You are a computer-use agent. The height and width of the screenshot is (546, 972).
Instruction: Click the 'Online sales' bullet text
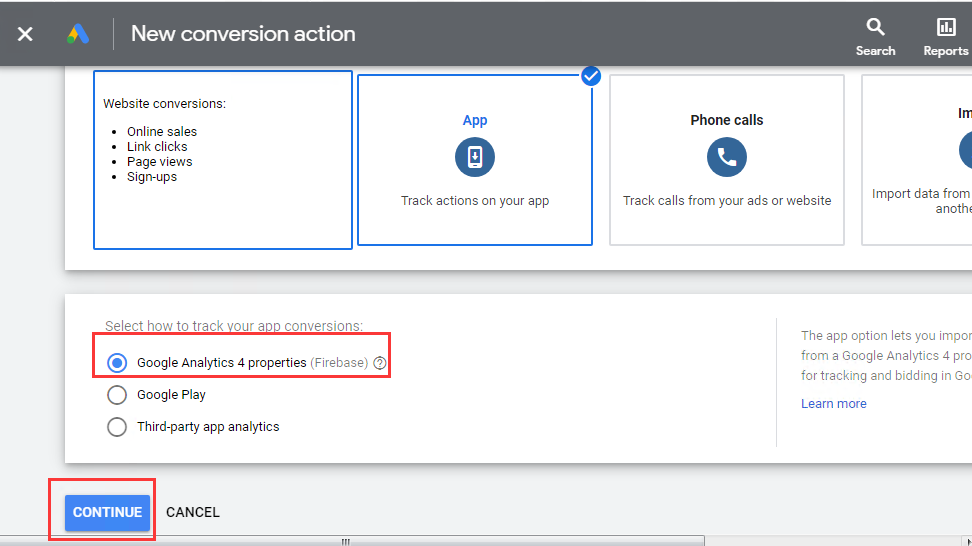tap(162, 131)
